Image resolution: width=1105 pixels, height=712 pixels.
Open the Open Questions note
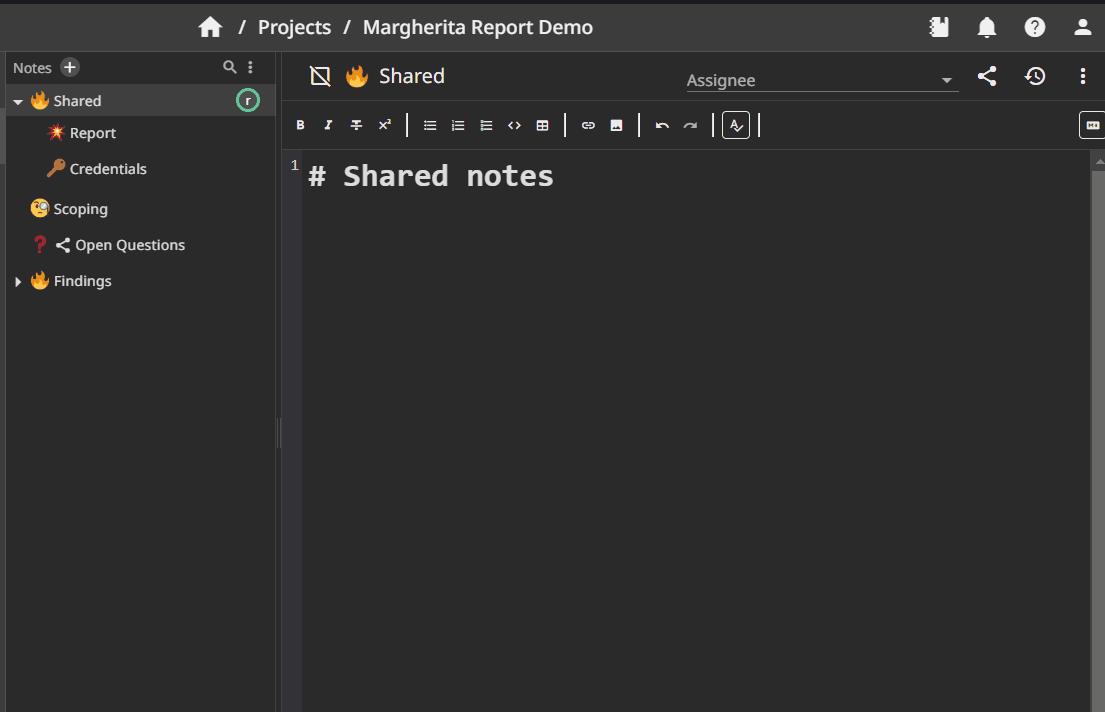pos(130,245)
